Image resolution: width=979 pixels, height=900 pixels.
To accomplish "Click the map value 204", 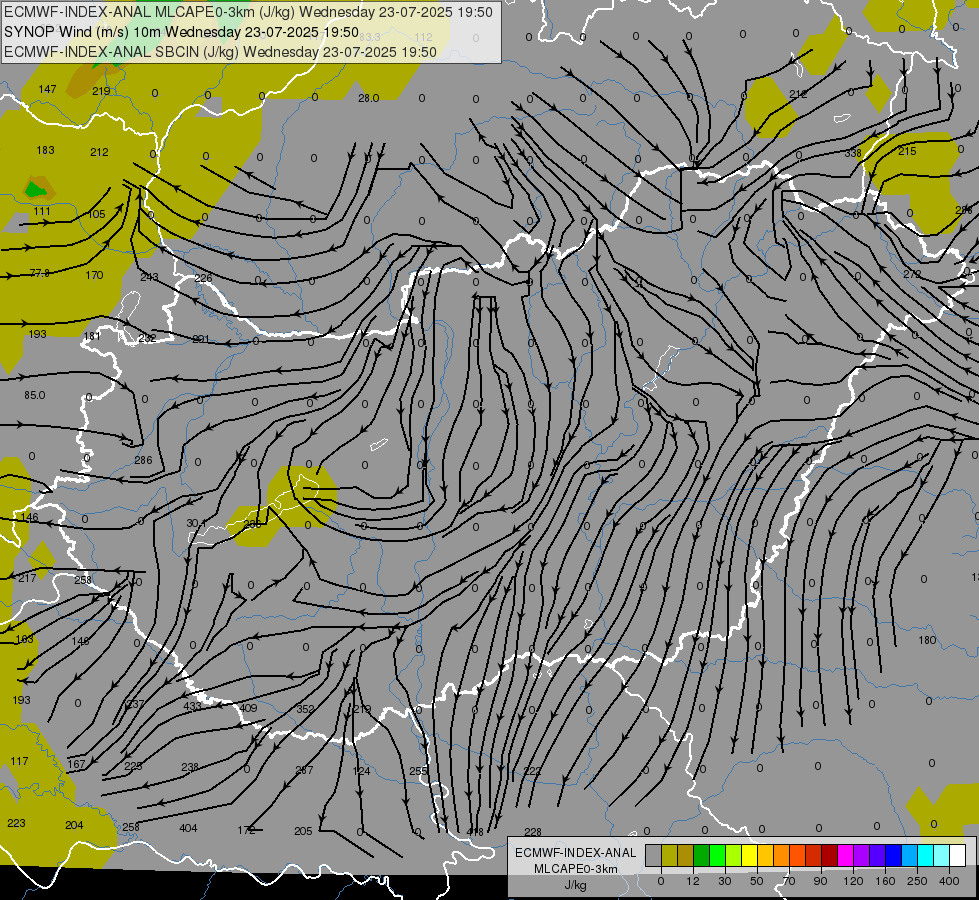I will click(x=74, y=826).
